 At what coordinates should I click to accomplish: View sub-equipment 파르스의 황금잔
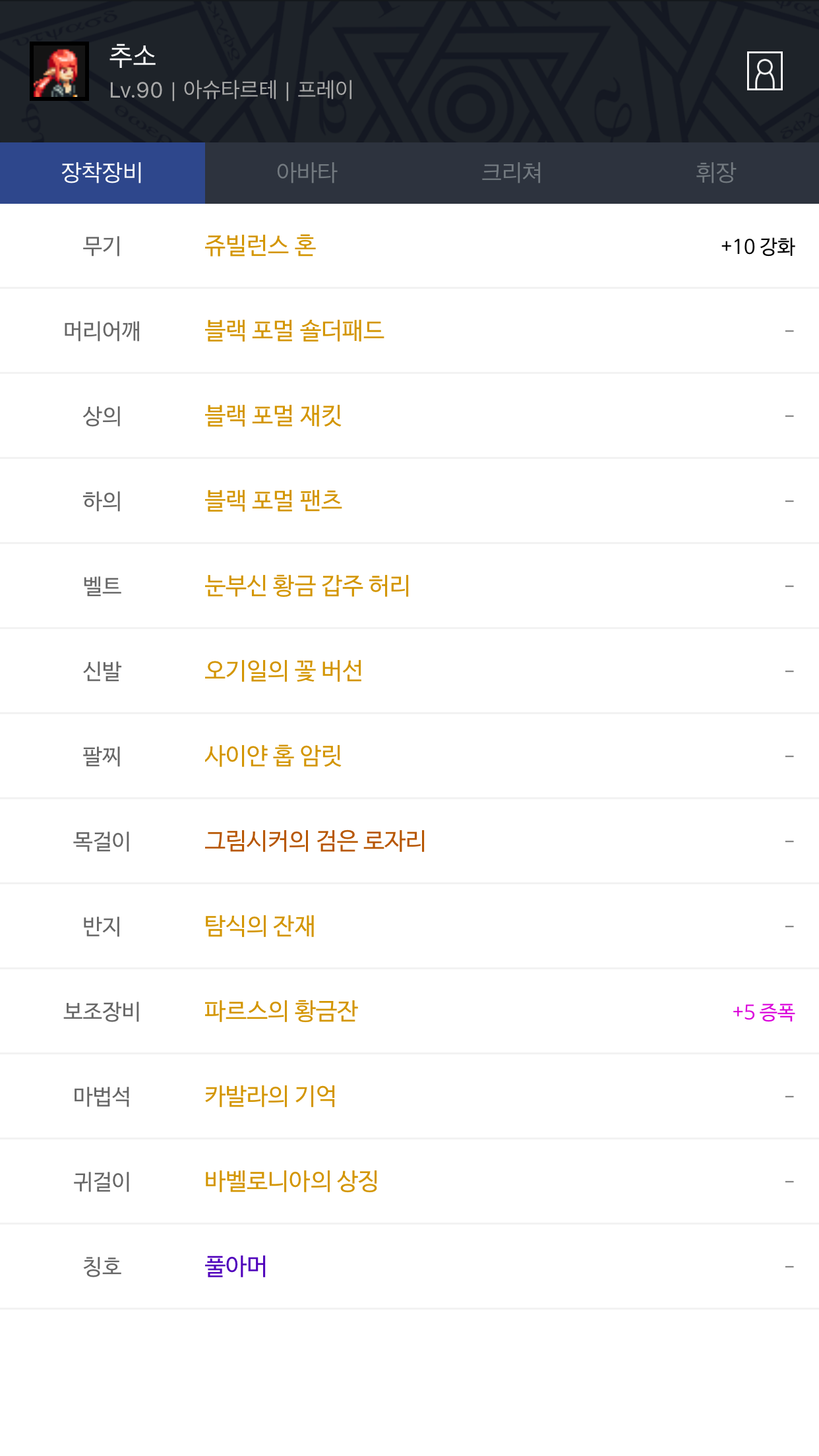281,1011
